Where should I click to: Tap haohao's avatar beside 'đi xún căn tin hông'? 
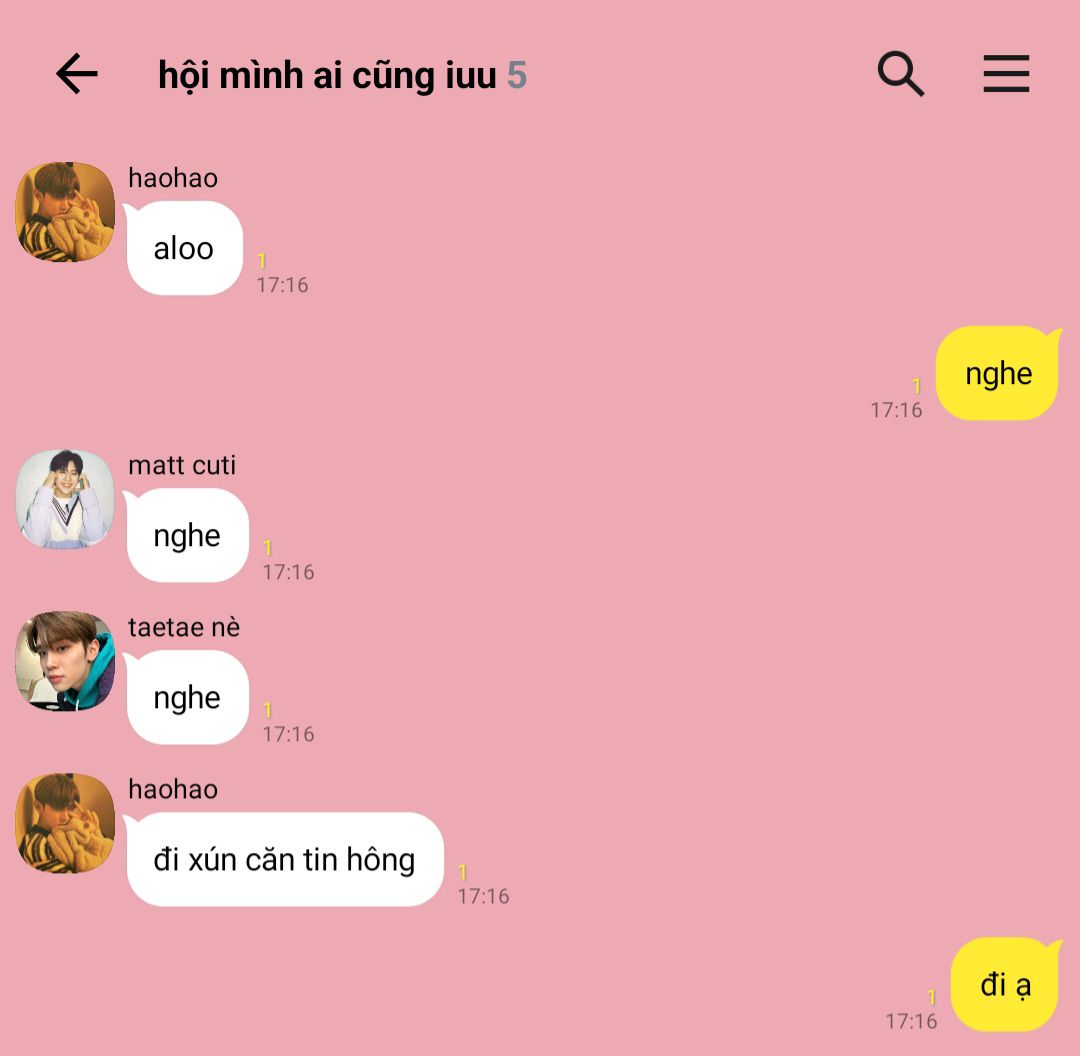pos(65,822)
